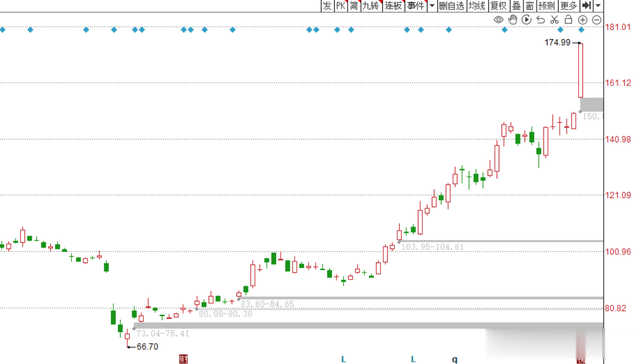Image resolution: width=640 pixels, height=364 pixels.
Task: Click the 73.04-75.41 gap label
Action: click(x=162, y=333)
